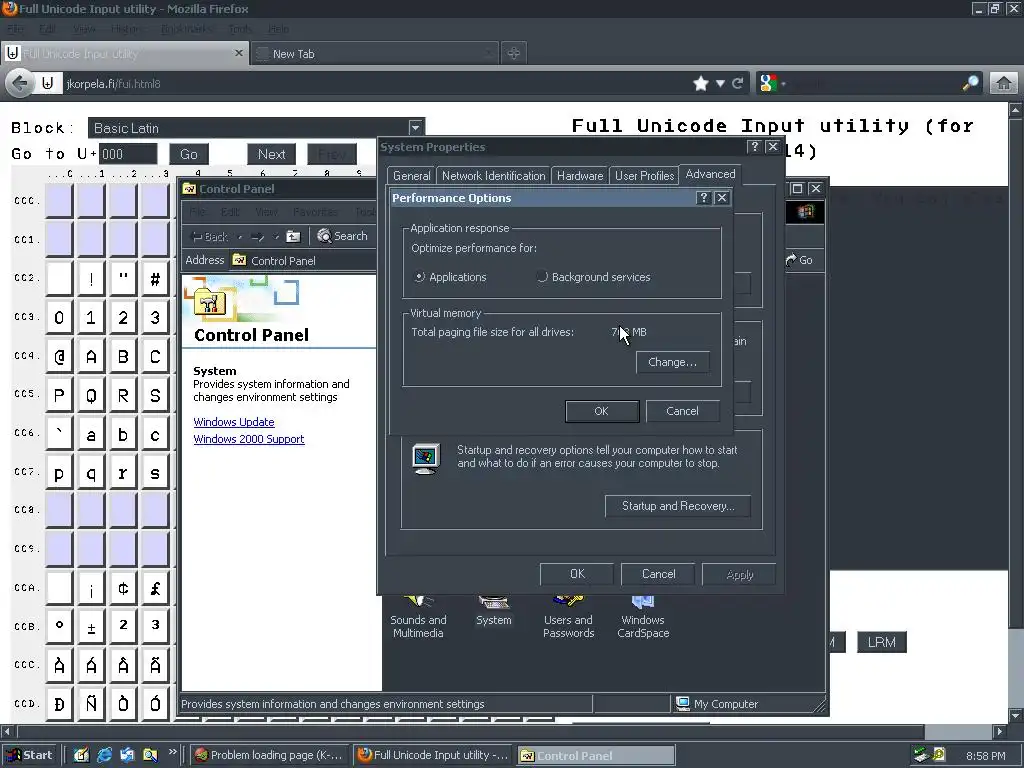Viewport: 1024px width, 768px height.
Task: Switch to the General tab
Action: point(411,176)
